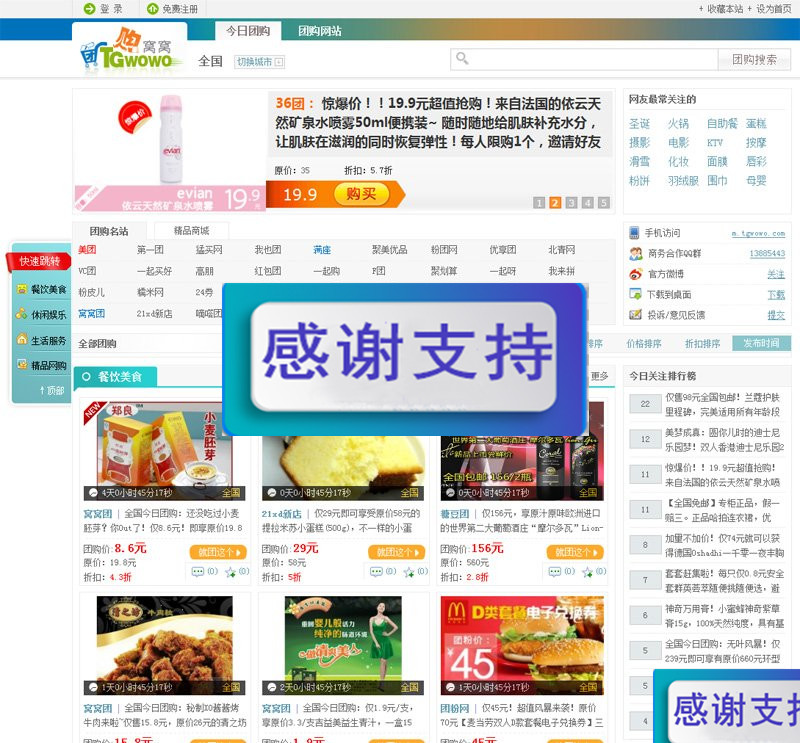Sort deals by 折扣排序

[x=703, y=343]
